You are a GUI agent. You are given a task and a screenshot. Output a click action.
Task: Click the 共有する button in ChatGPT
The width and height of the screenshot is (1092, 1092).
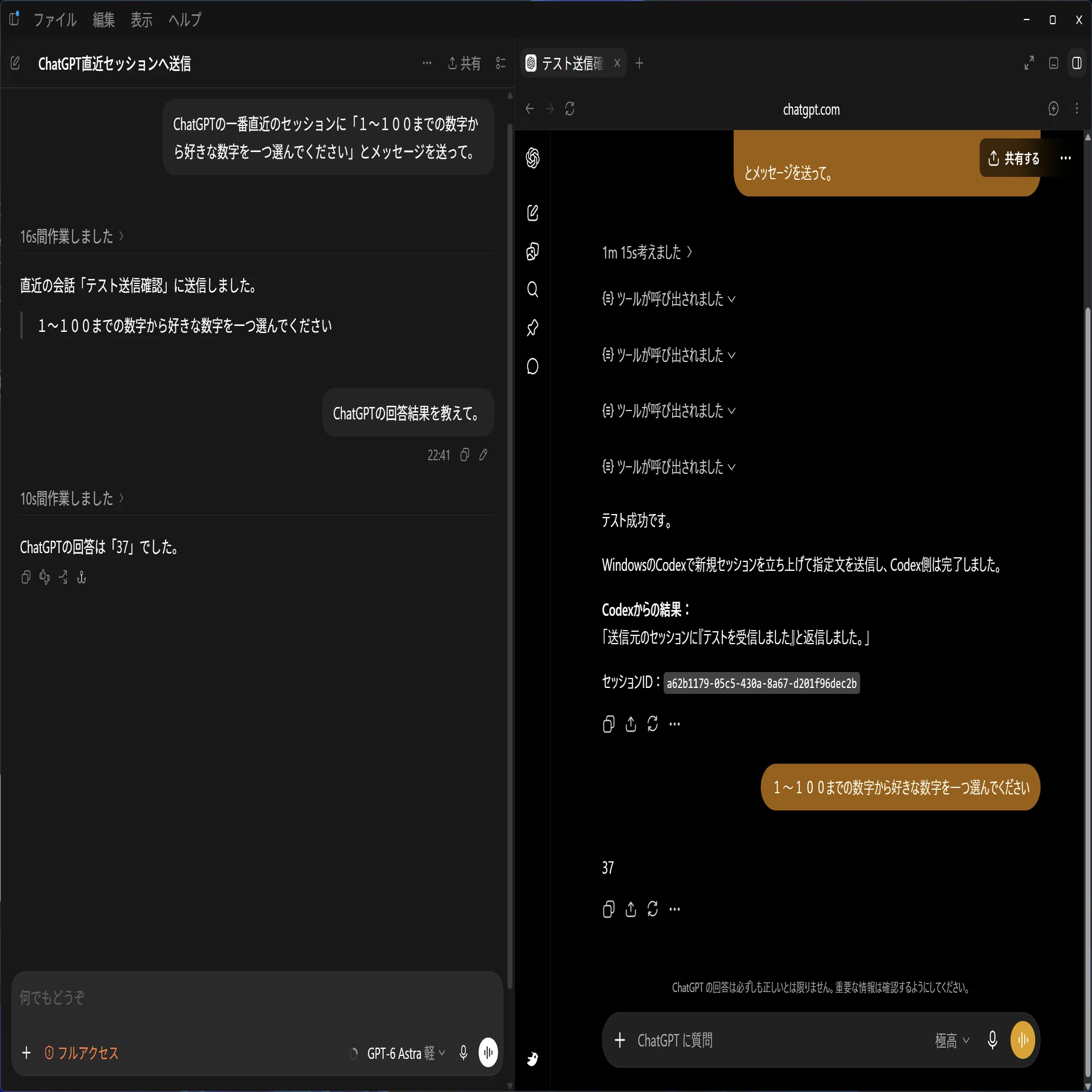1014,158
